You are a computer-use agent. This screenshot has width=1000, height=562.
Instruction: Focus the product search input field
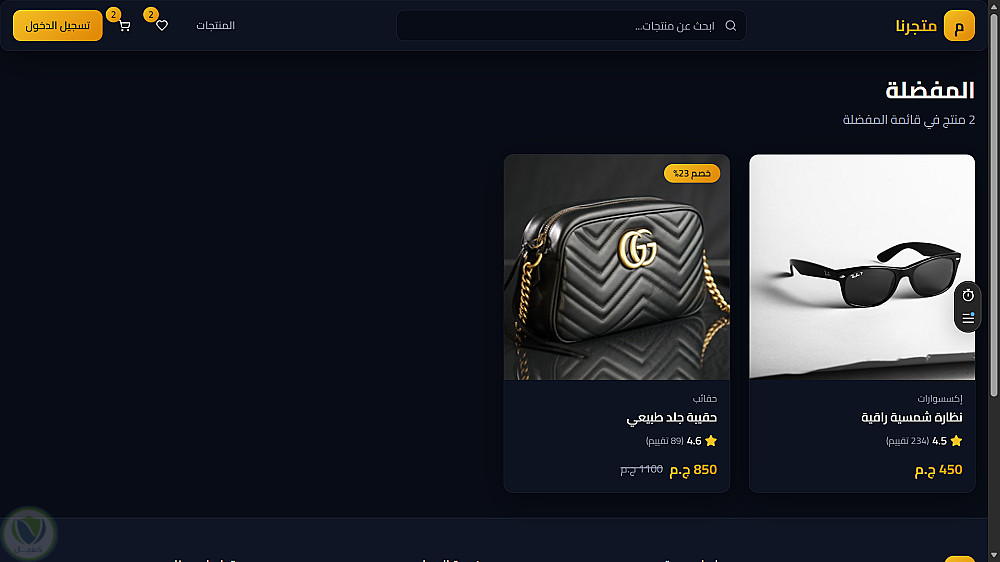coord(571,26)
